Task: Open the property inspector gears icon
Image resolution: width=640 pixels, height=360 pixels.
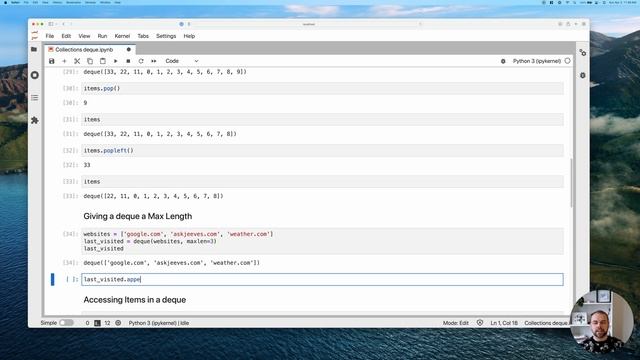Action: coord(583,53)
